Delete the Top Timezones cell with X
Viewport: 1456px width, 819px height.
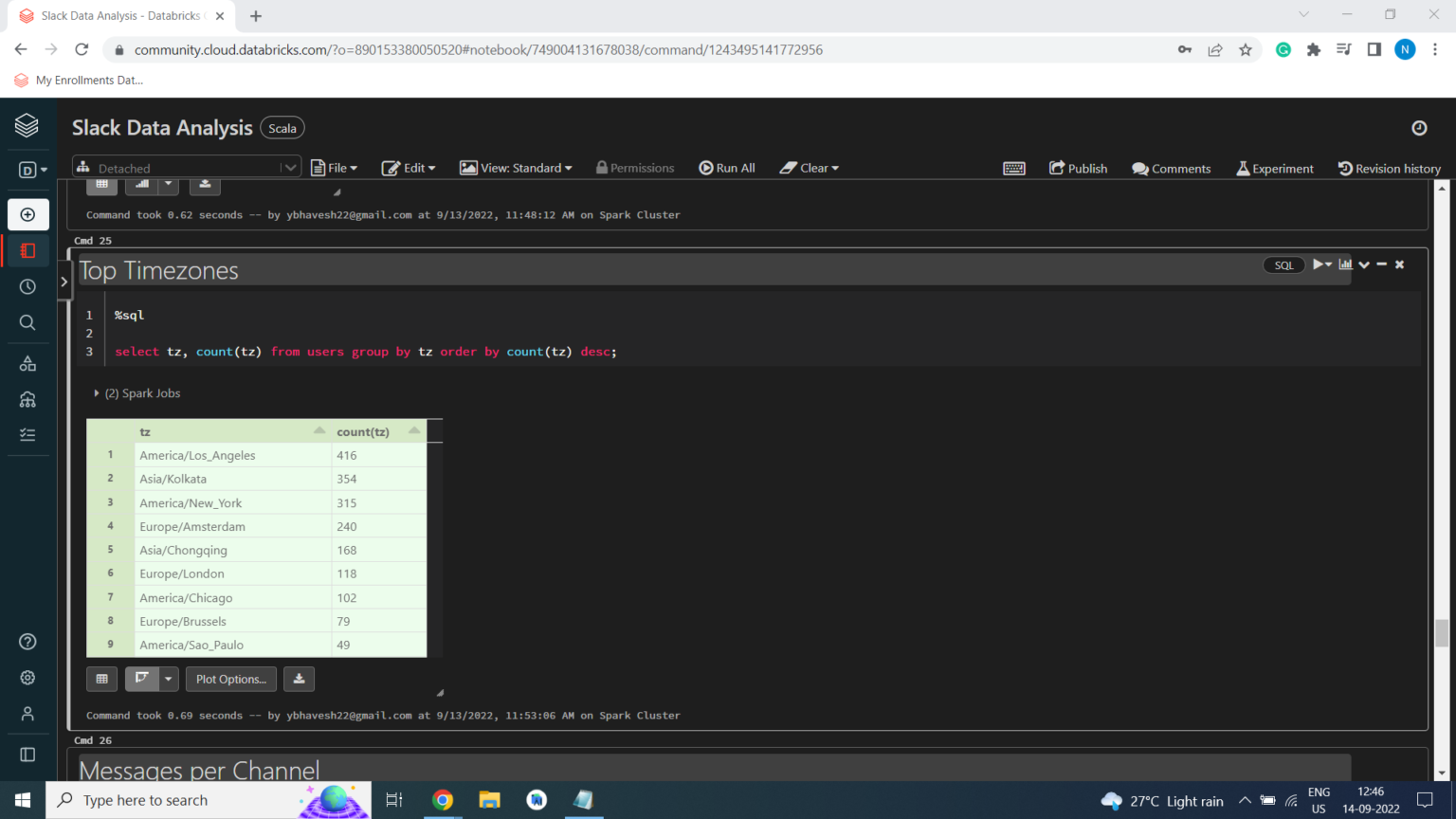(1399, 264)
